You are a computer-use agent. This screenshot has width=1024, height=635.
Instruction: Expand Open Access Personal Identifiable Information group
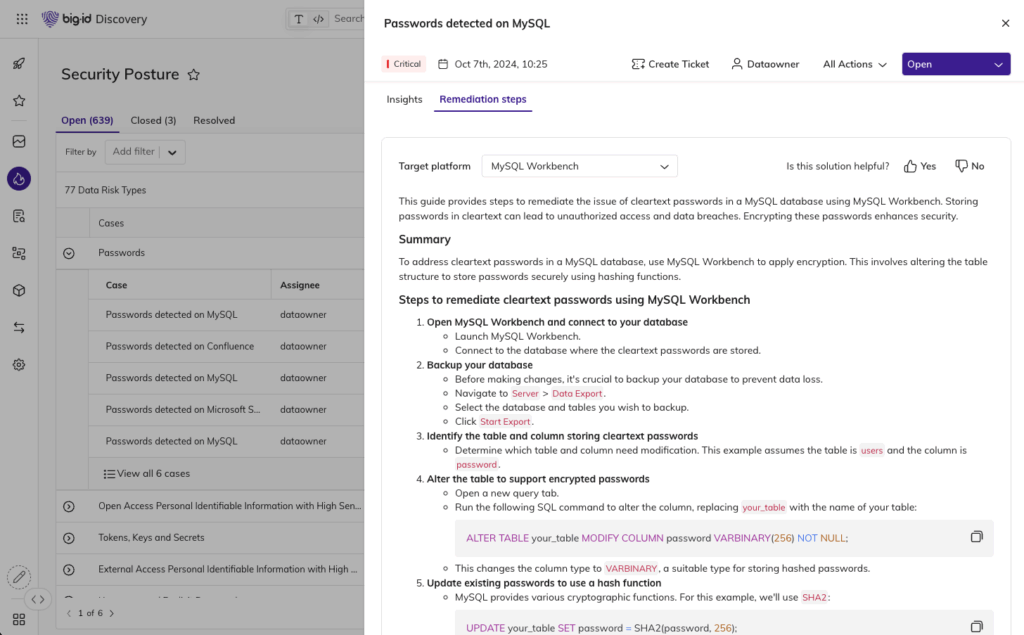pos(69,506)
